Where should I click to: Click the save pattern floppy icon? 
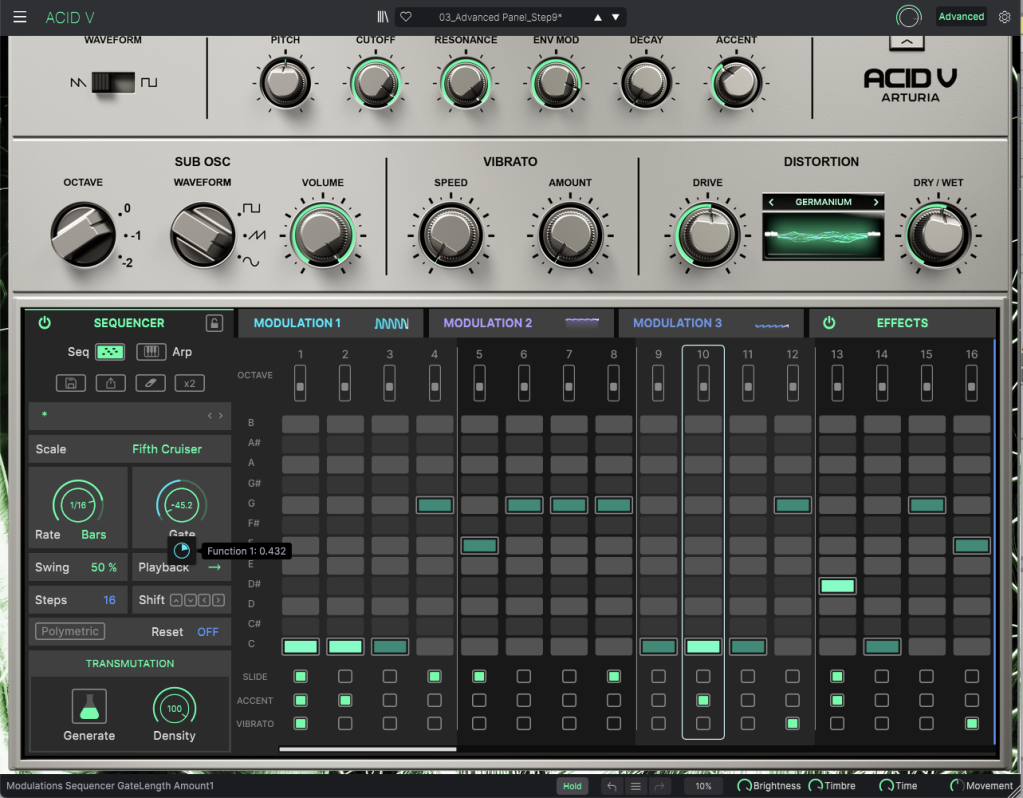tap(71, 383)
